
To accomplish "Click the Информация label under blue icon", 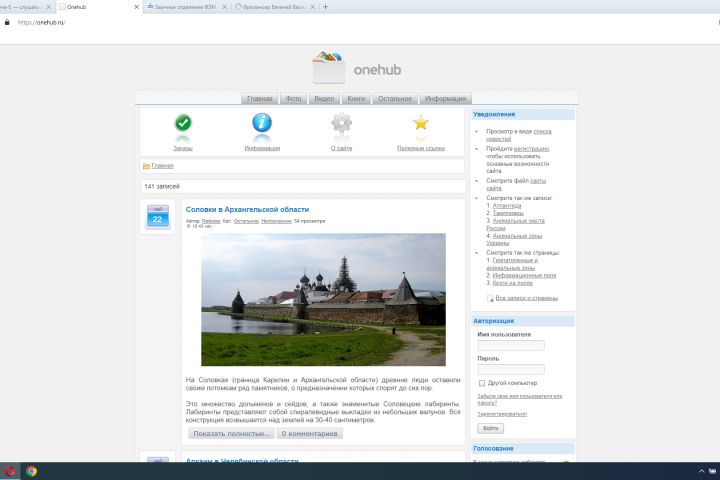I will [x=262, y=148].
